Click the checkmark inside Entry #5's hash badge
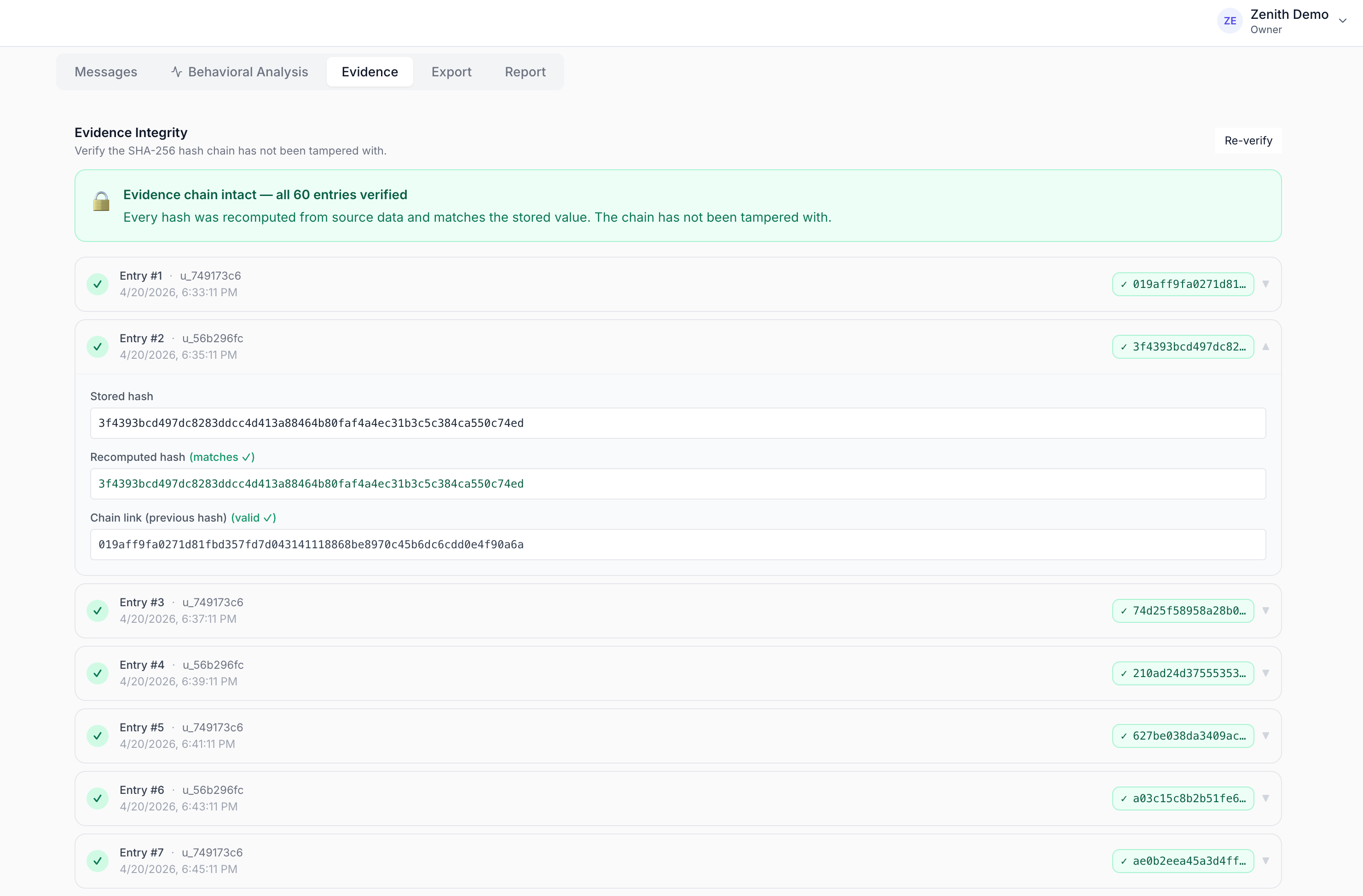The height and width of the screenshot is (896, 1363). 1124,736
